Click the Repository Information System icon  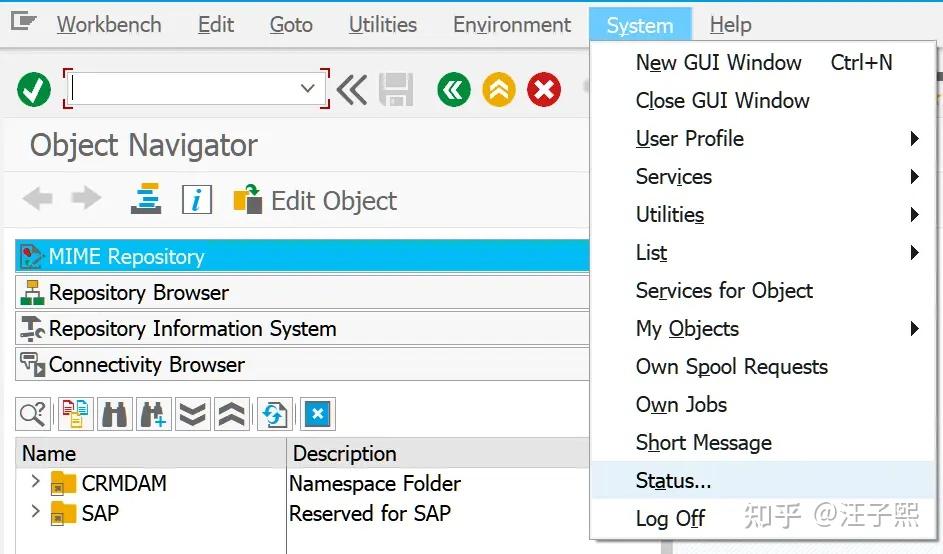coord(32,328)
